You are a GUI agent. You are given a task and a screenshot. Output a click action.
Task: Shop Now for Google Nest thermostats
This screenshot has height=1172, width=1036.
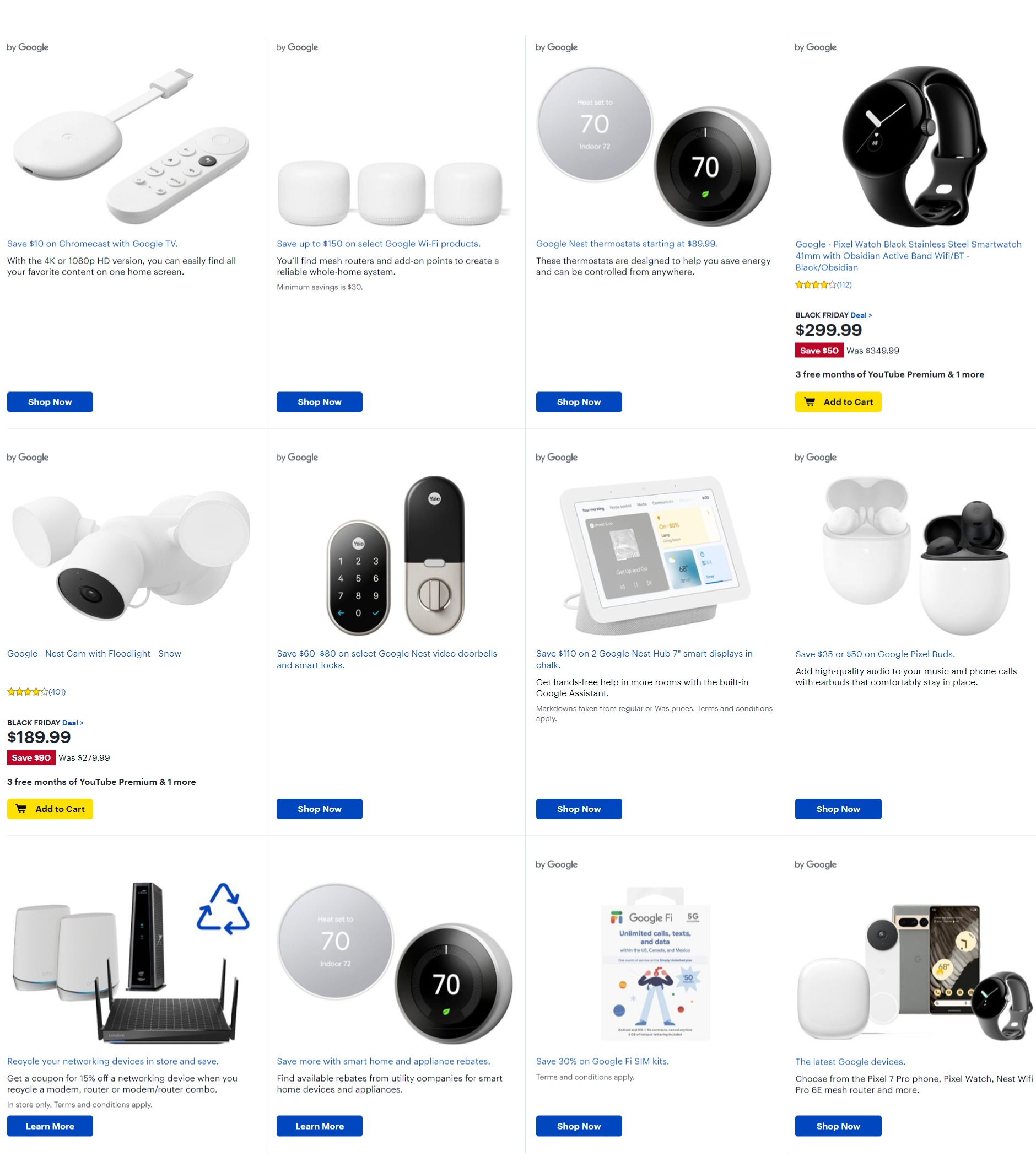[579, 402]
